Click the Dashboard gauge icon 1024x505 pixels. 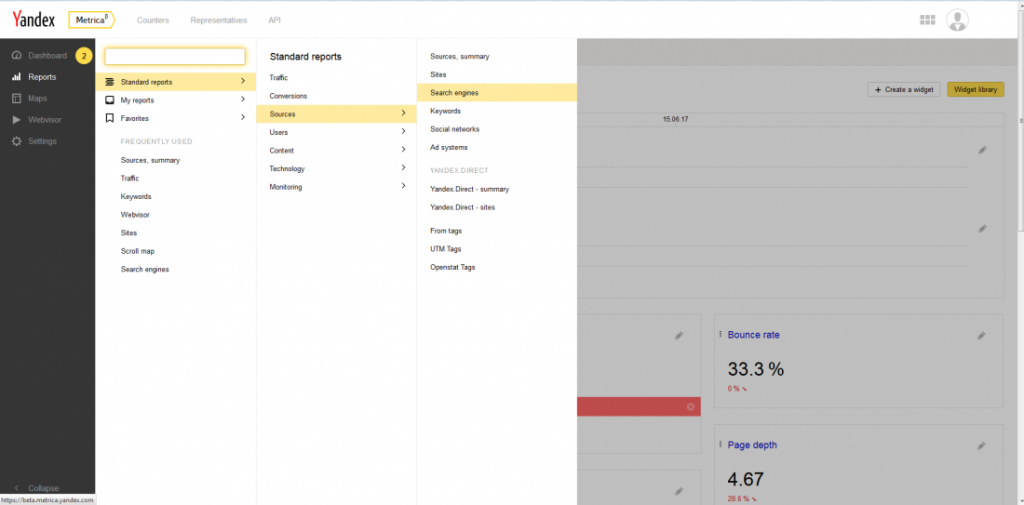pyautogui.click(x=17, y=56)
